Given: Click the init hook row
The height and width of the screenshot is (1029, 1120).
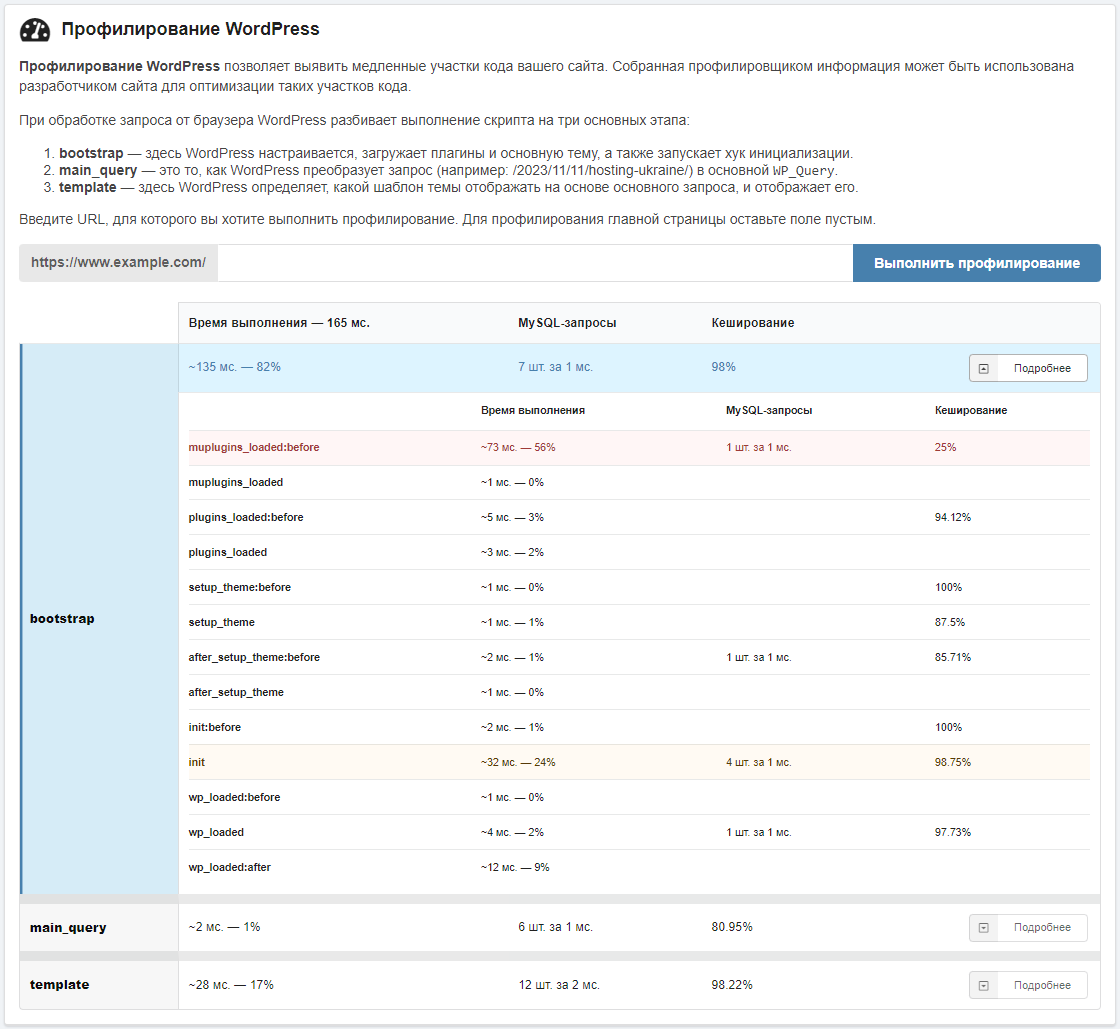Looking at the screenshot, I should tap(197, 762).
